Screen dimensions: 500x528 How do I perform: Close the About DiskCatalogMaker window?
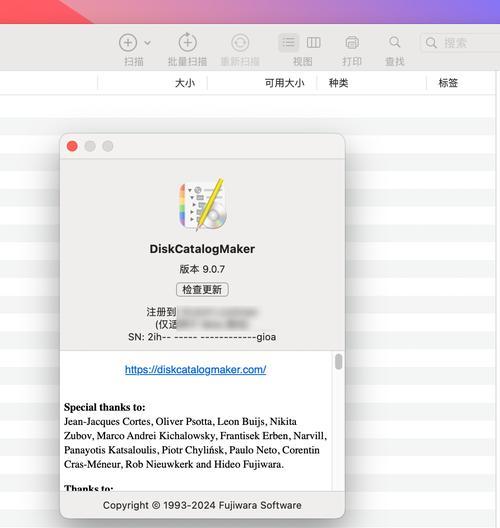(x=72, y=146)
